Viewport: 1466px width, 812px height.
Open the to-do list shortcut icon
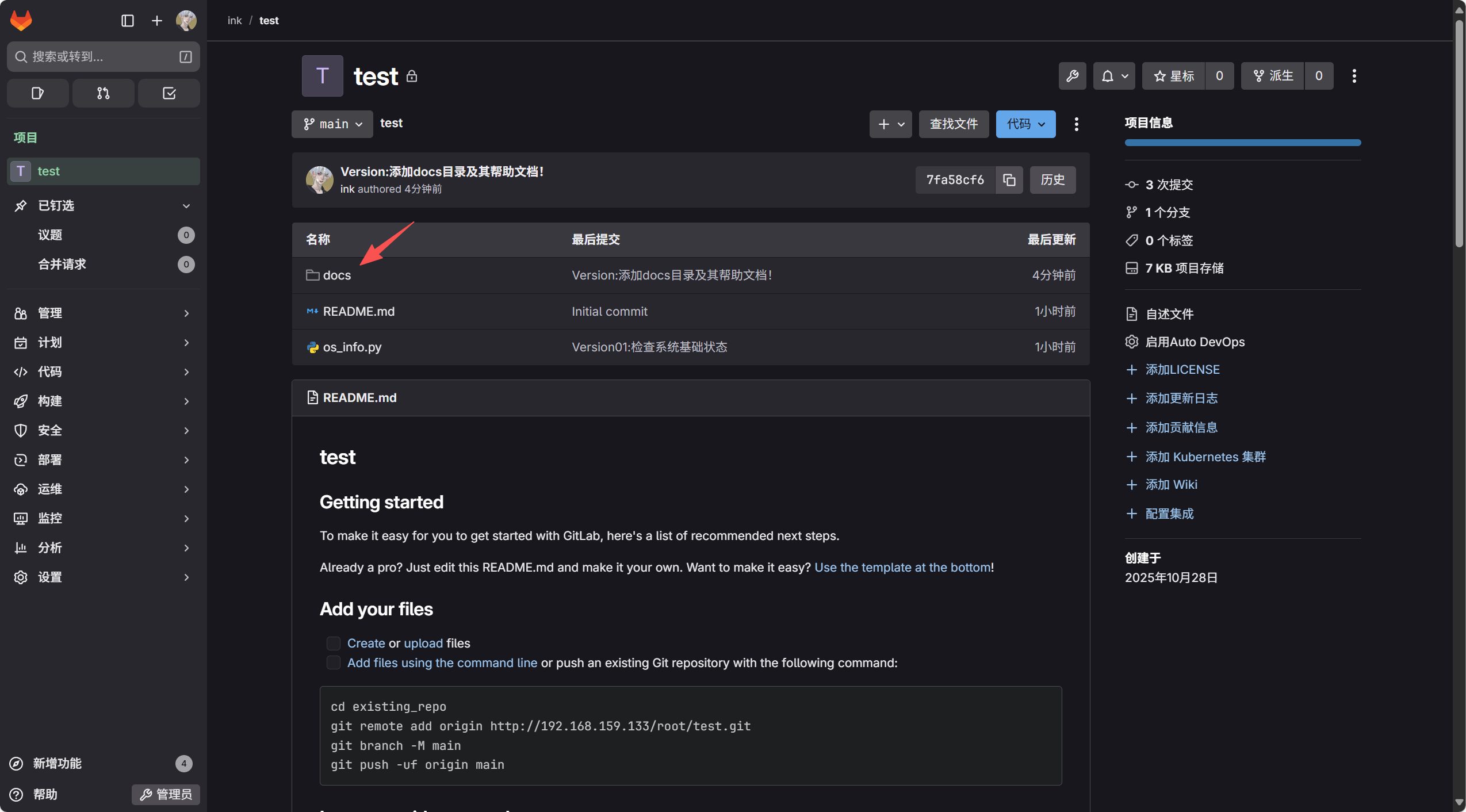(169, 93)
